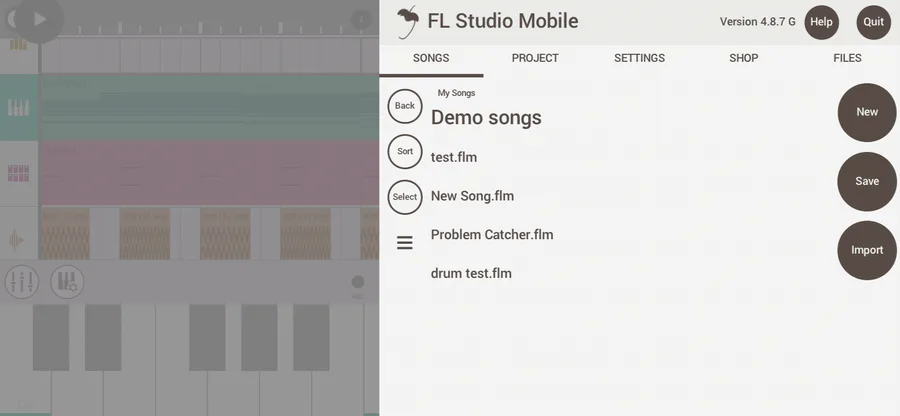
Task: Switch to the PROJECT tab
Action: coord(535,58)
